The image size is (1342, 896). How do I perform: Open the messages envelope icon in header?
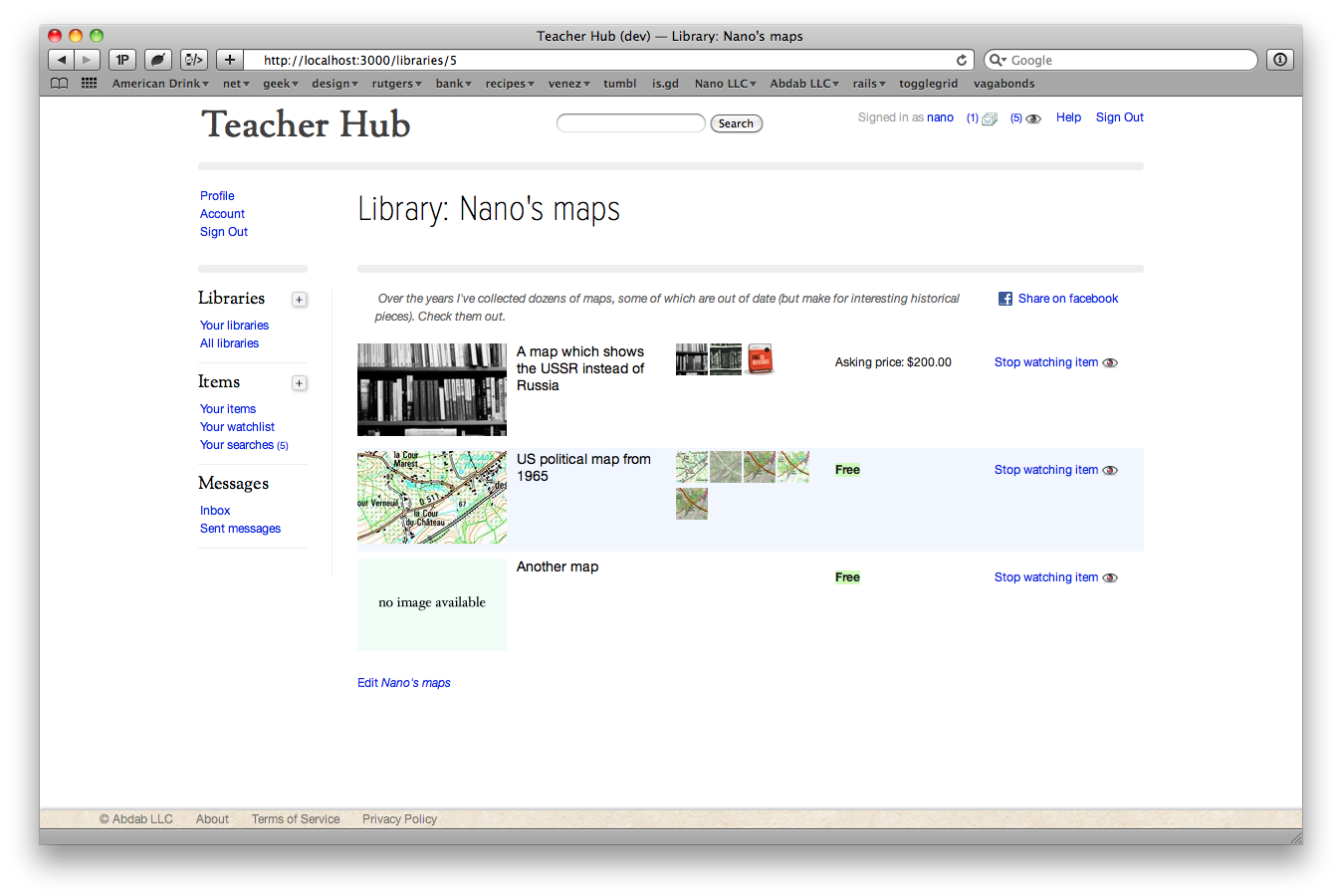989,118
